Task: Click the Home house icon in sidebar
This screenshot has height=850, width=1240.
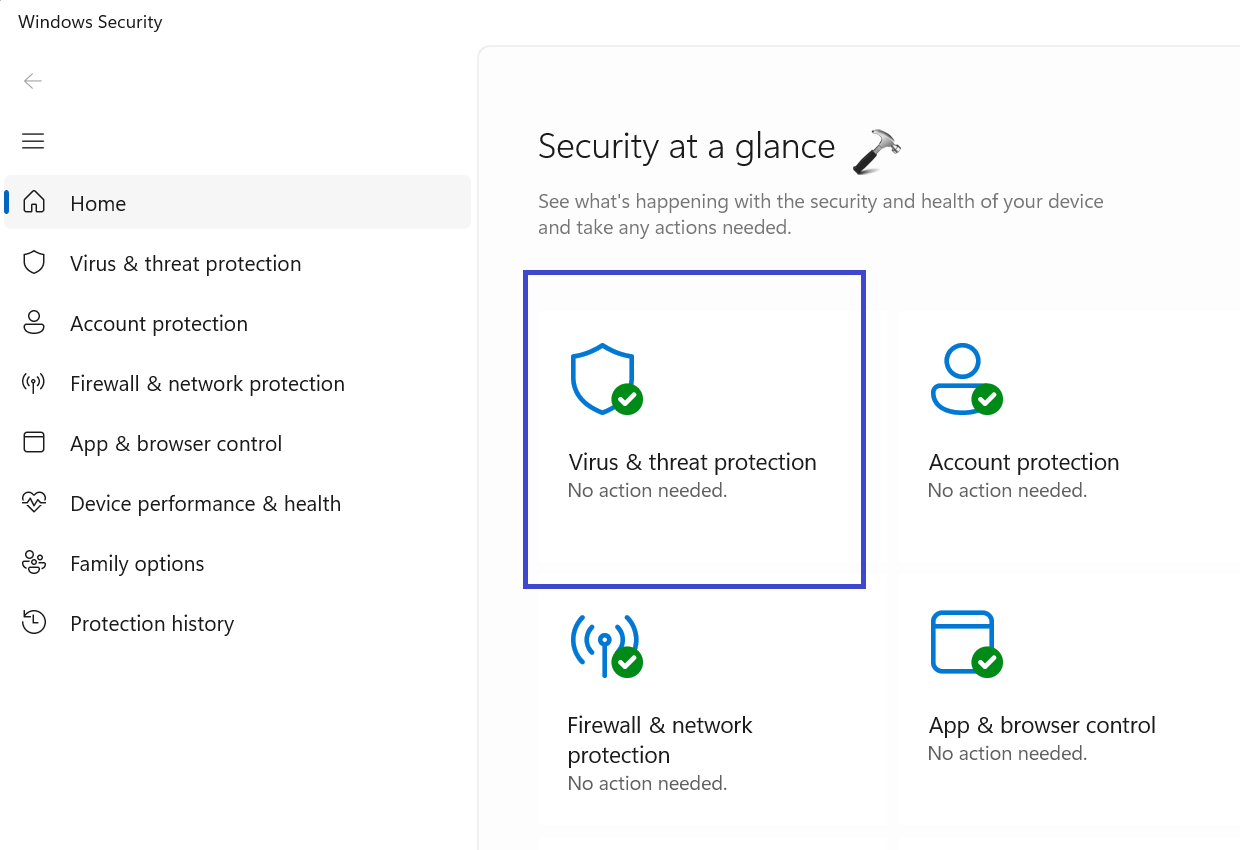Action: tap(34, 203)
